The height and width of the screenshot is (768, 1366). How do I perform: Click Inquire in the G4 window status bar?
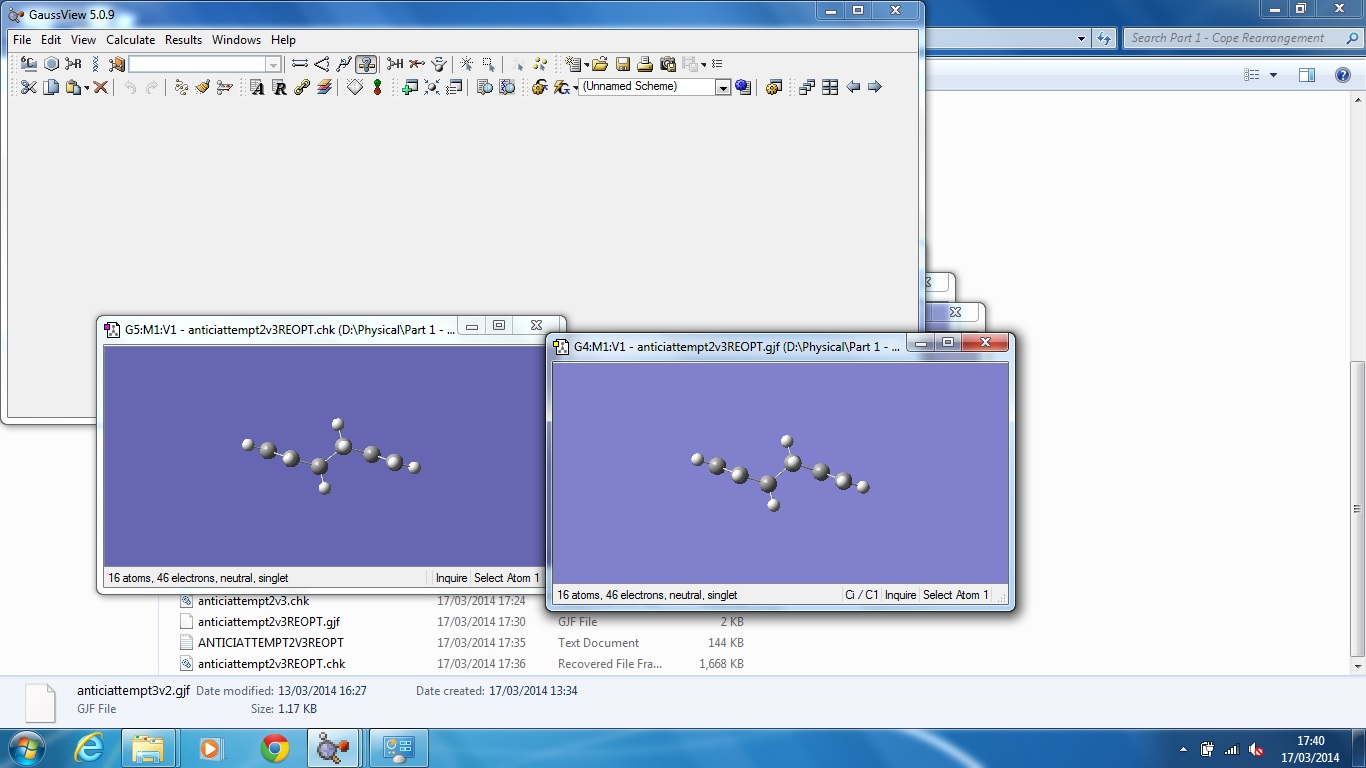pos(900,595)
